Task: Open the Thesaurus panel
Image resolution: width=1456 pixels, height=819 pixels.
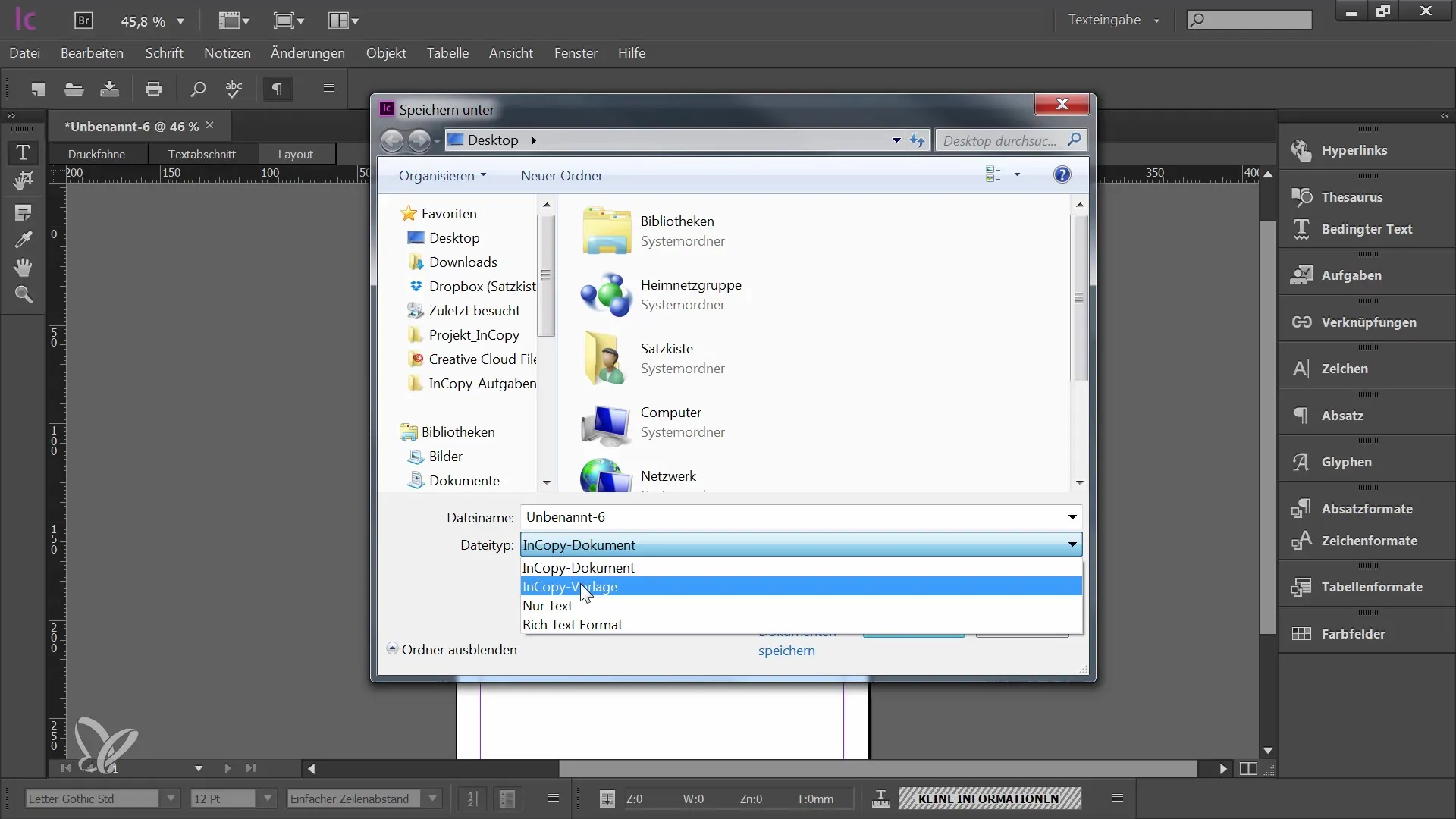Action: point(1352,196)
